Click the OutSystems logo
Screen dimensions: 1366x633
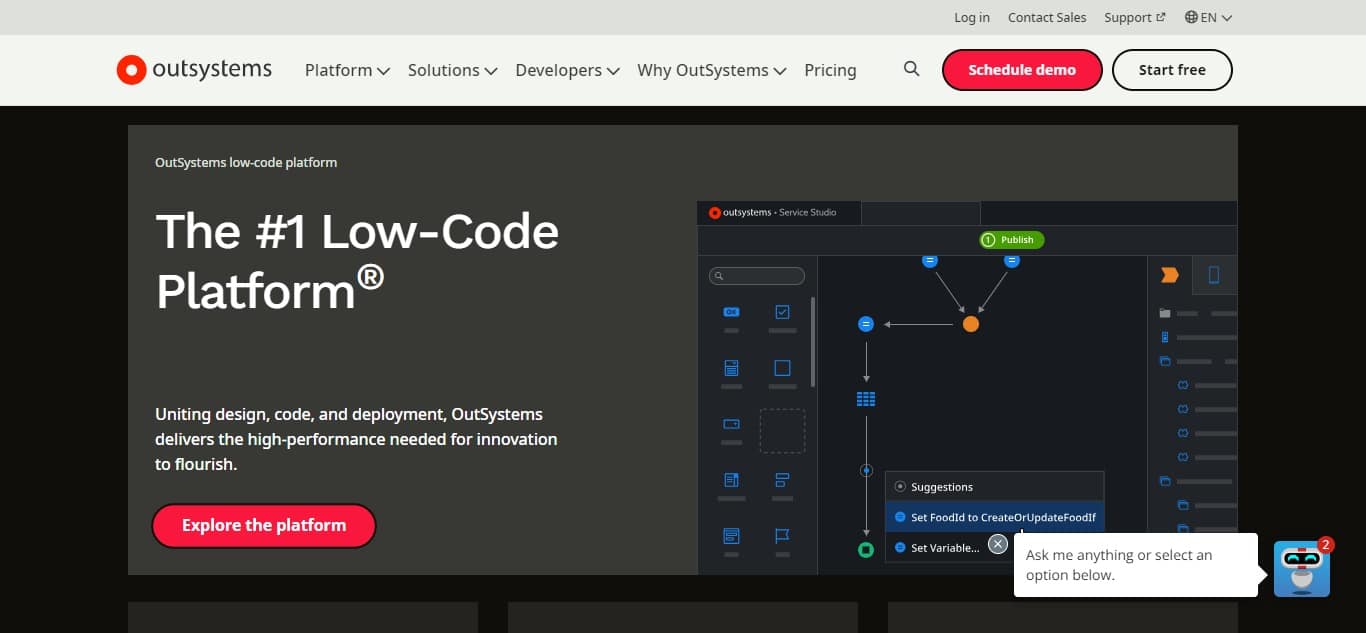194,69
